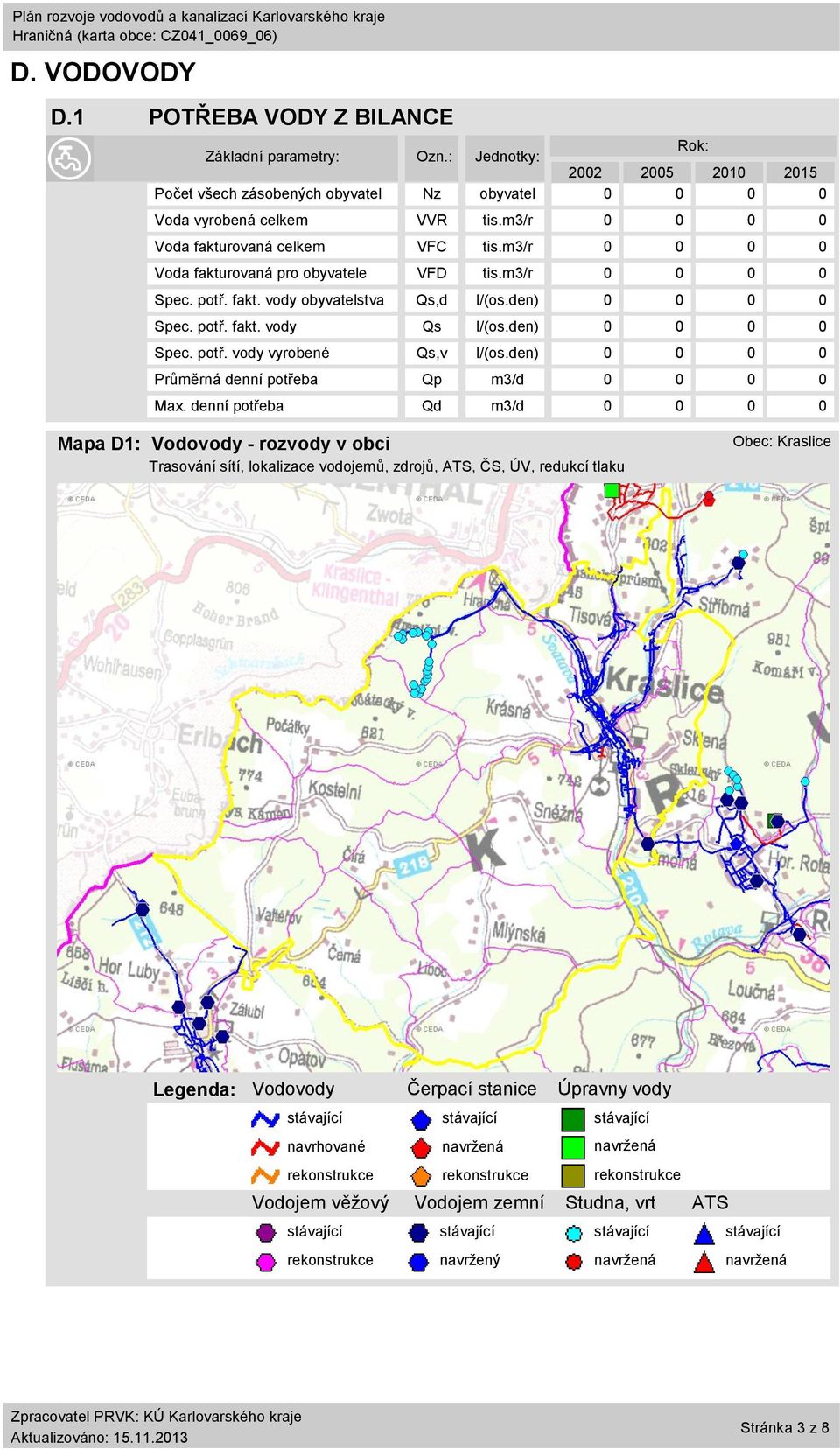Click the orange pipeline reconstruction legend icon

pyautogui.click(x=265, y=1175)
